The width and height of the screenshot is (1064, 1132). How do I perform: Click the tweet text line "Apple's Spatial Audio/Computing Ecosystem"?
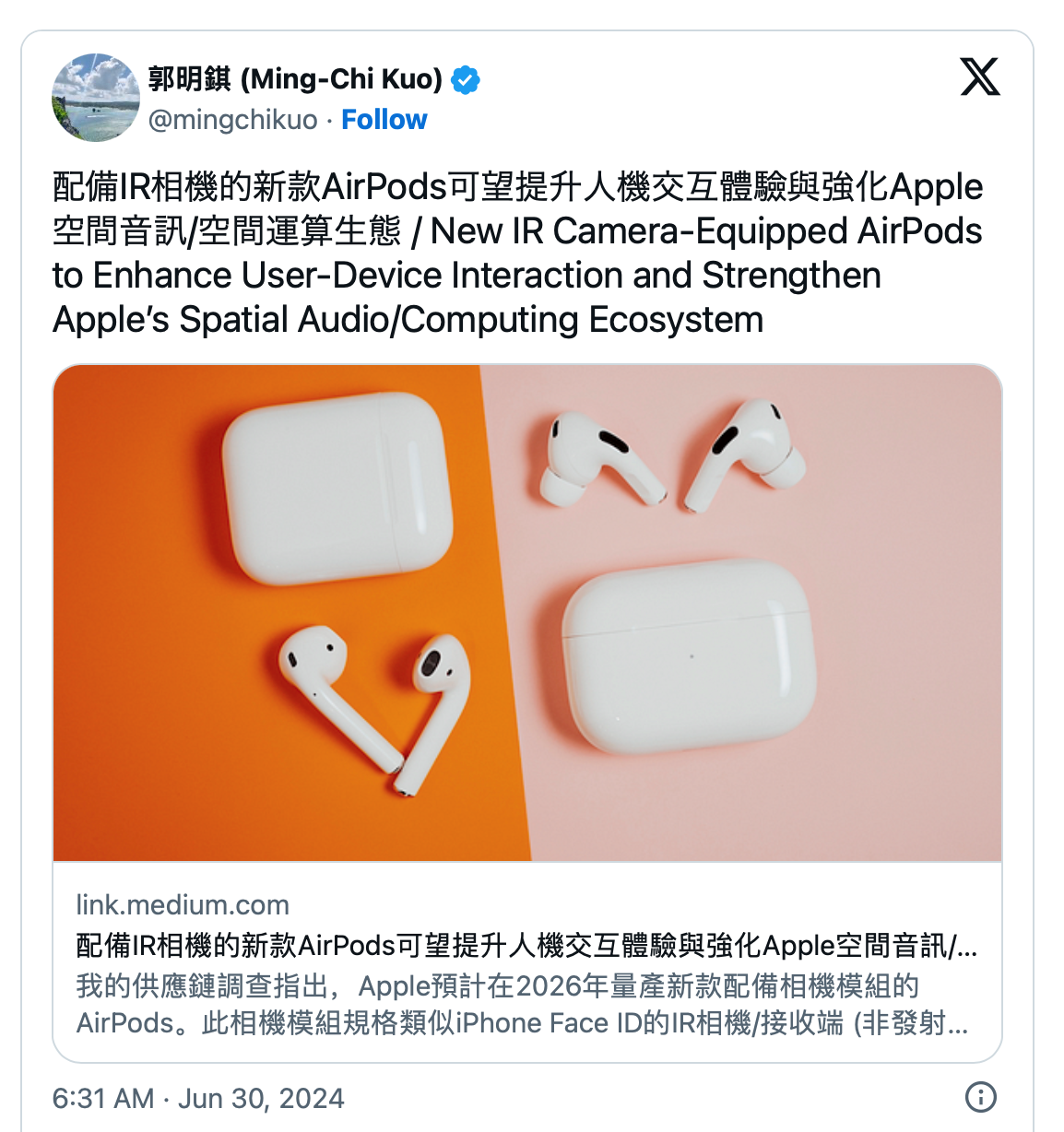coord(408,320)
